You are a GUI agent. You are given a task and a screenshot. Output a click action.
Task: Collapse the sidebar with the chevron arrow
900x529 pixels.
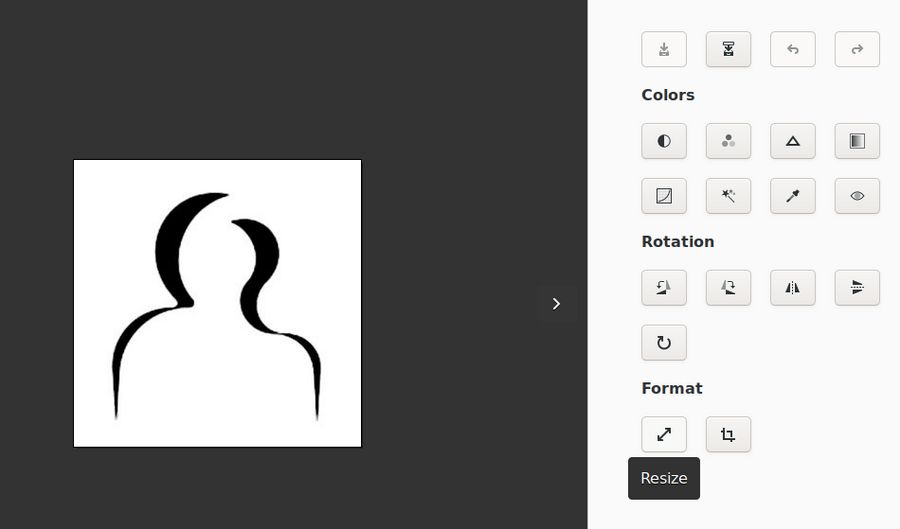[x=556, y=303]
